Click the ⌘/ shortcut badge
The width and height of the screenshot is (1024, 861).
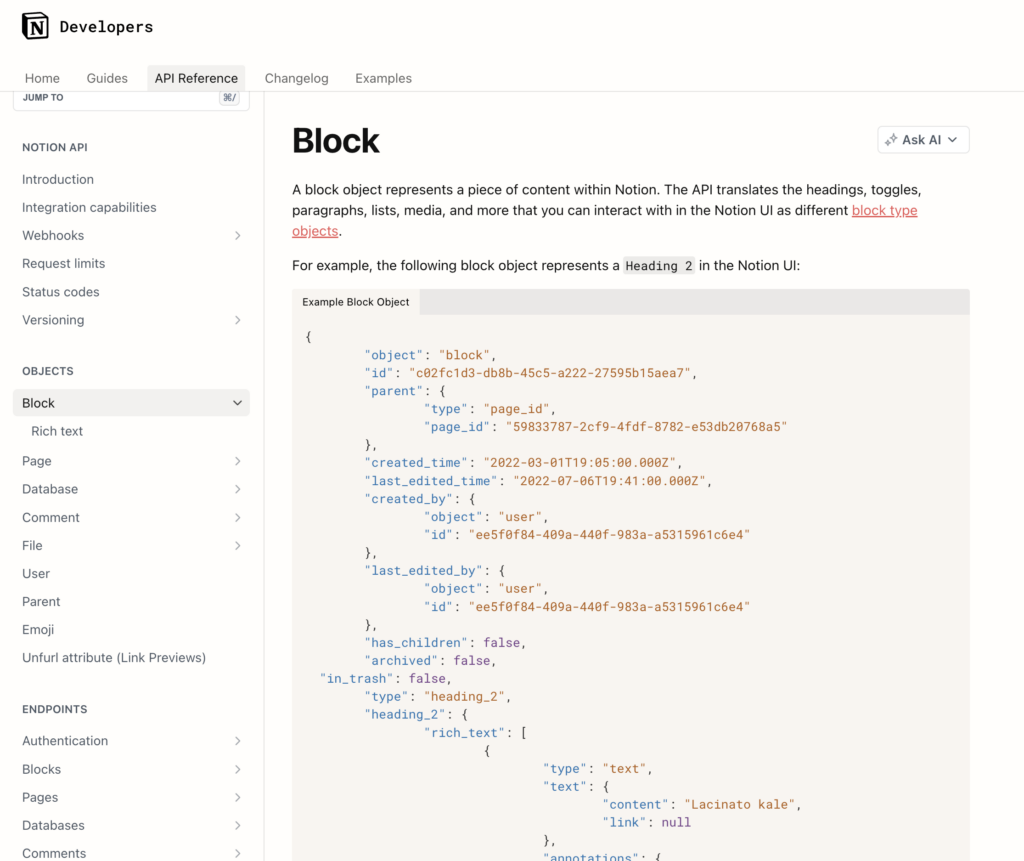(229, 97)
